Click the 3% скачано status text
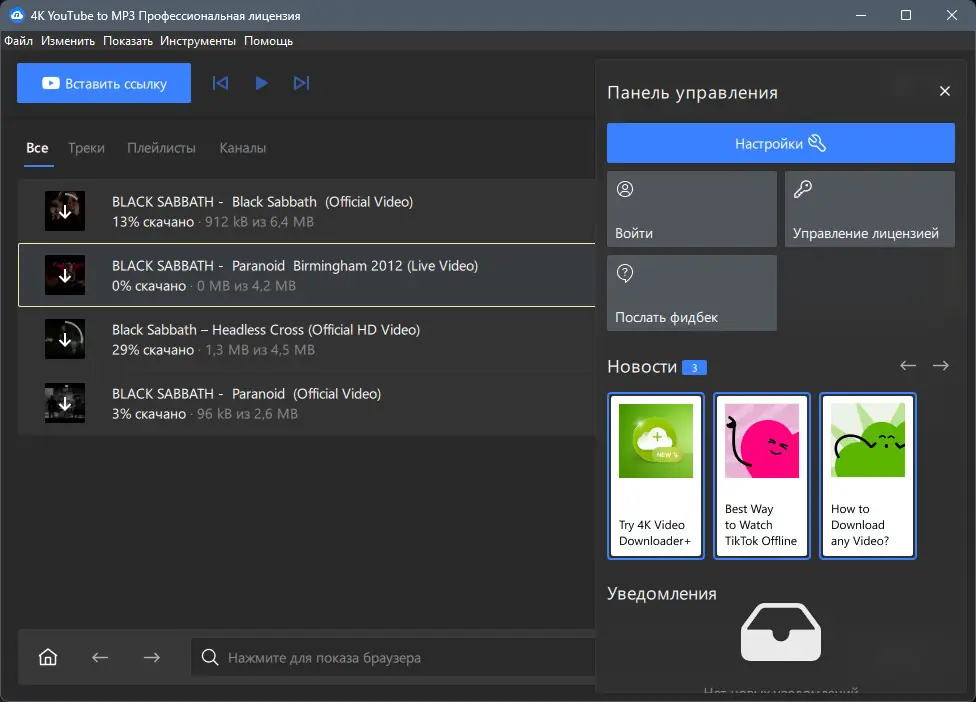Image resolution: width=976 pixels, height=702 pixels. pos(149,414)
